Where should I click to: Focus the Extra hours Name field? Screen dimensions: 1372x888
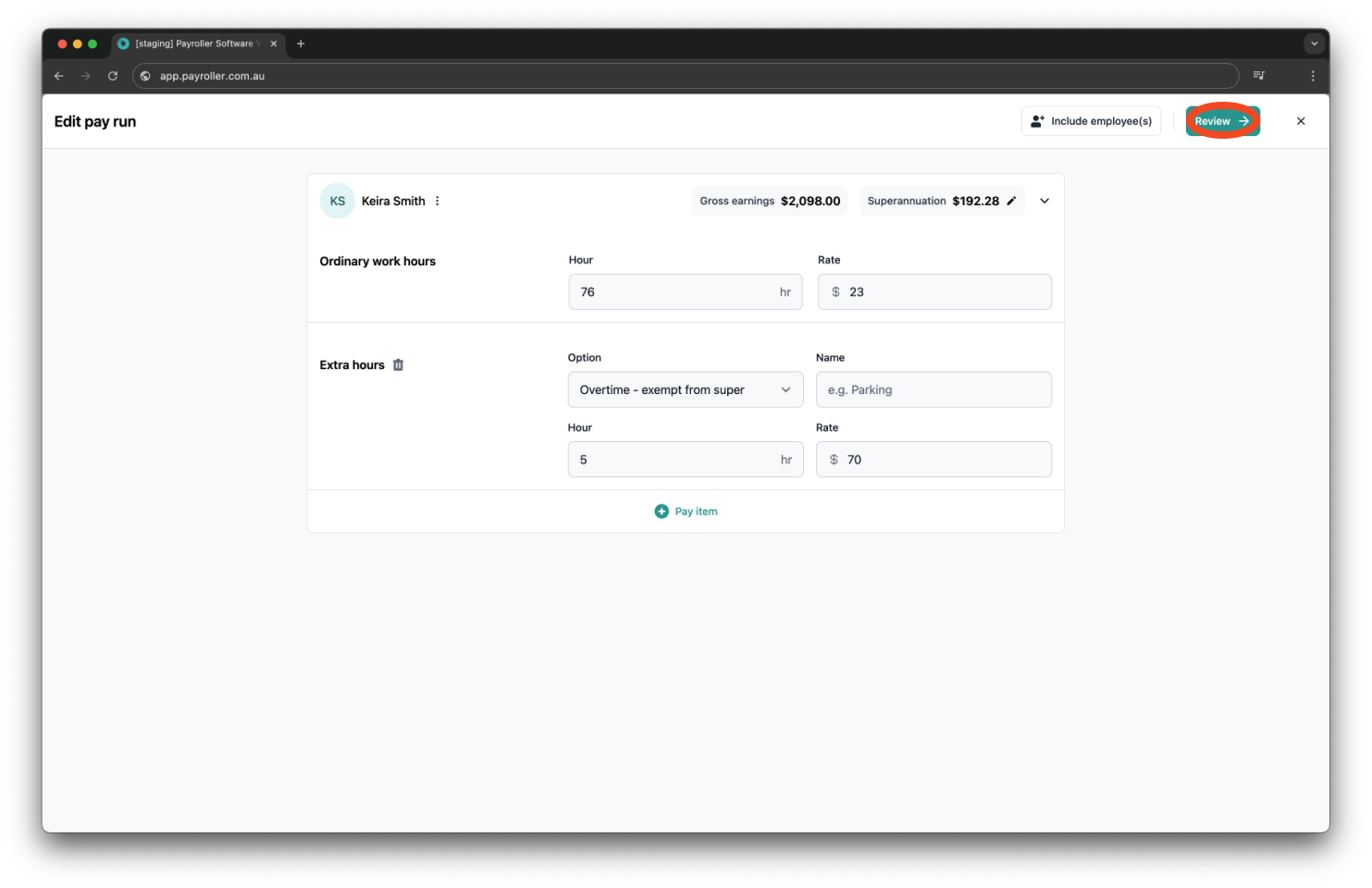[x=933, y=390]
